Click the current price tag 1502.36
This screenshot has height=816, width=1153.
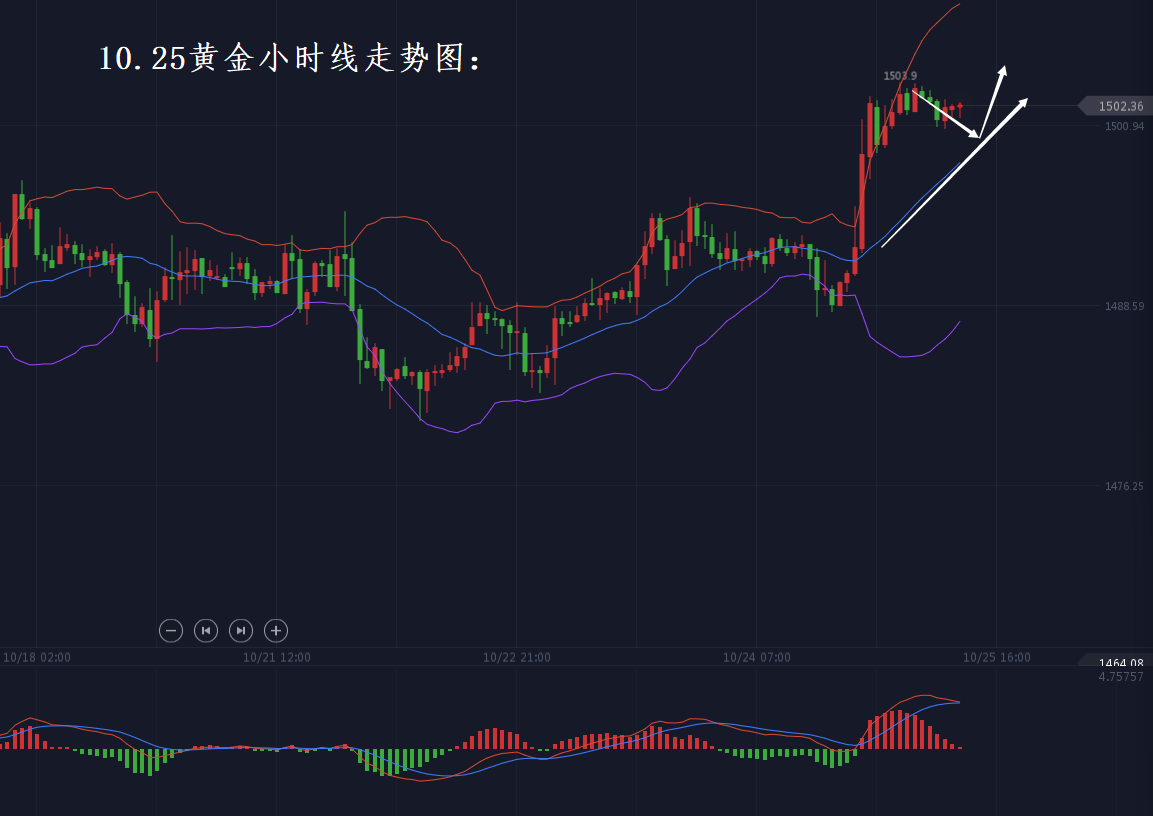pos(1119,106)
